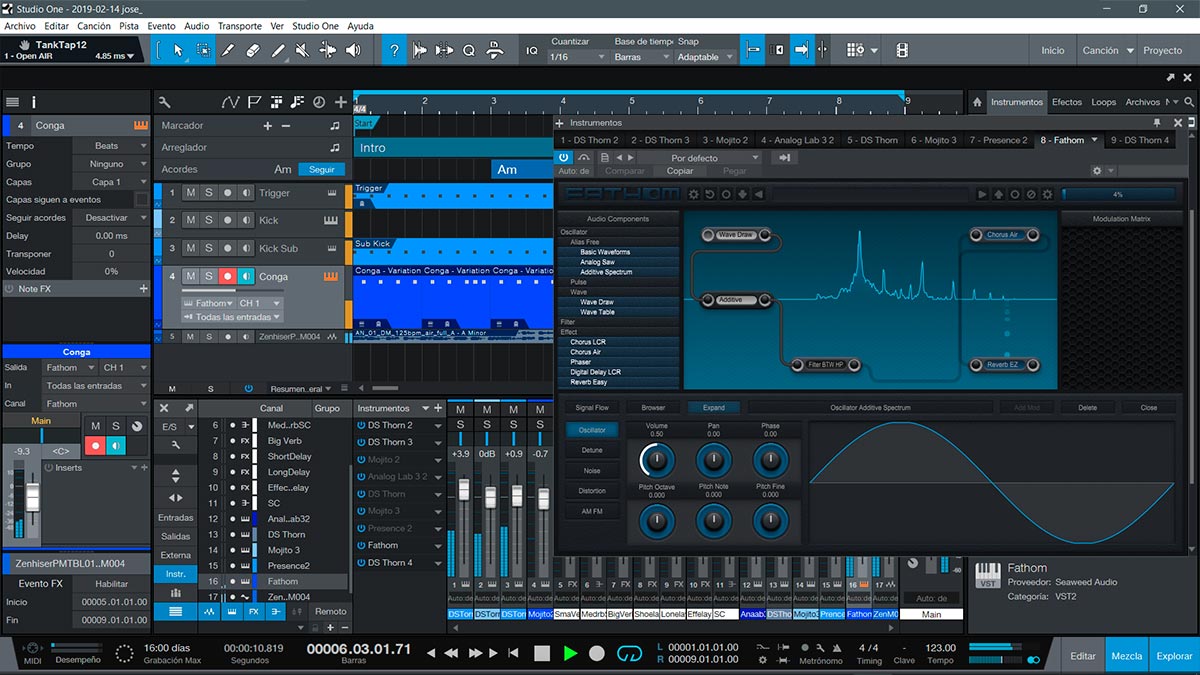1200x675 pixels.
Task: Open the Ayuda menu
Action: point(360,26)
